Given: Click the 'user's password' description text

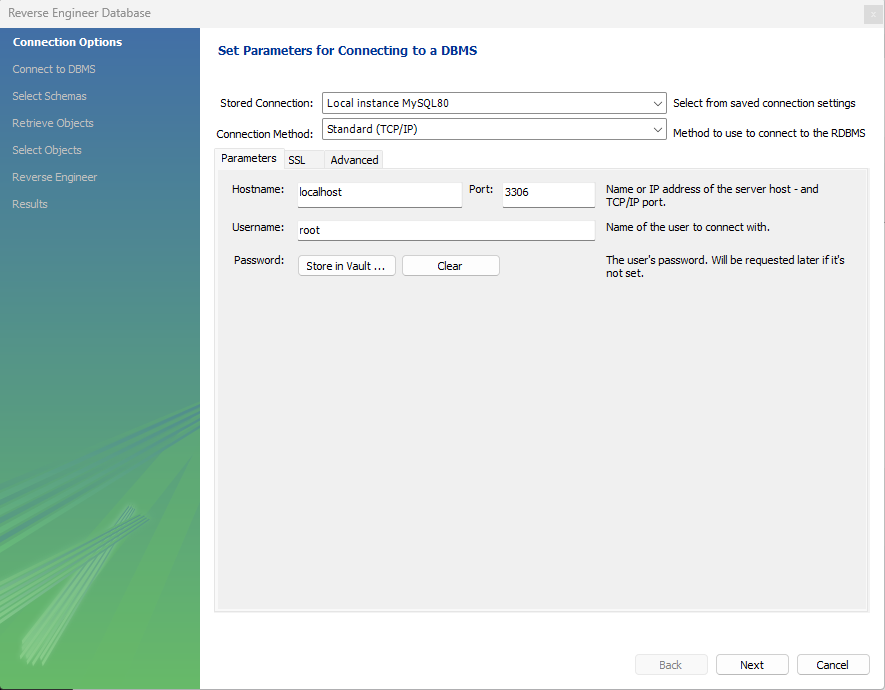Looking at the screenshot, I should pyautogui.click(x=725, y=266).
